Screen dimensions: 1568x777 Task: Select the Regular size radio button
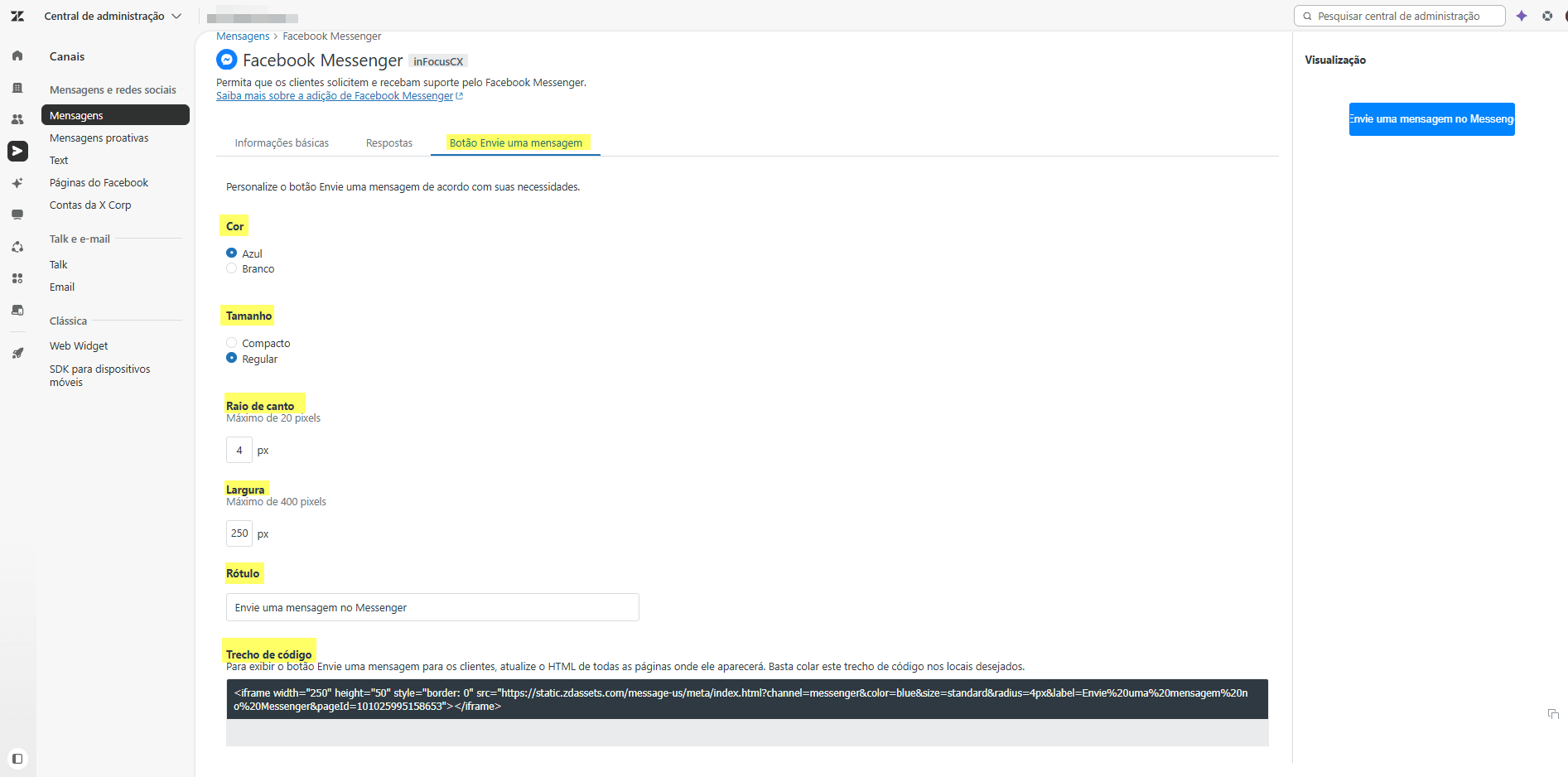231,359
